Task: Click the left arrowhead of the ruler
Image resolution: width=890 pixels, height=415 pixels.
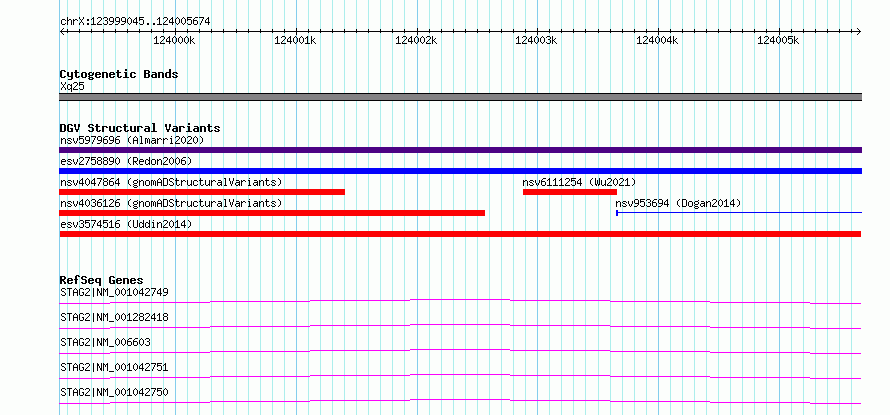Action: 62,31
